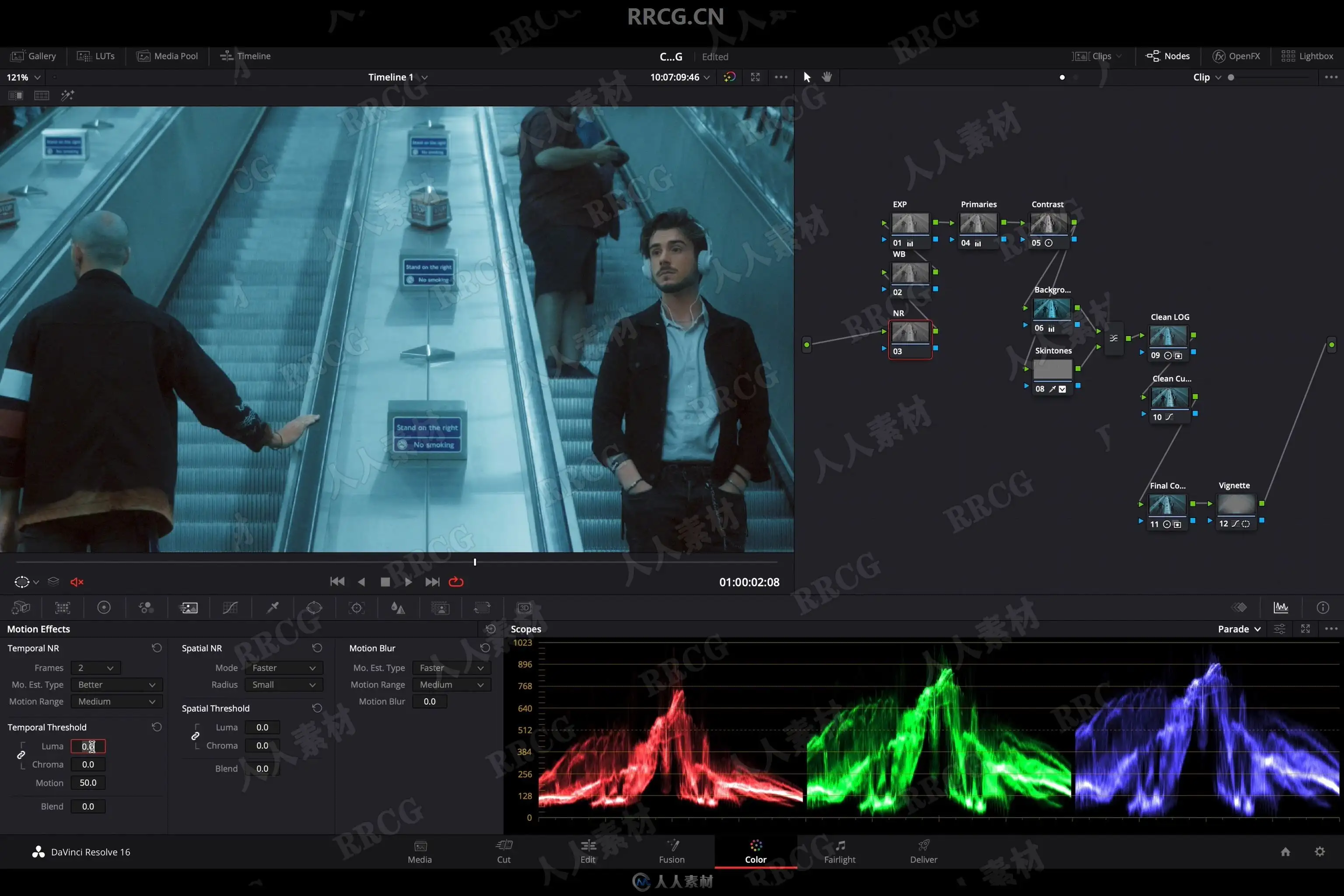Show the Scopes panel icon
Viewport: 1344px width, 896px height.
click(1281, 608)
